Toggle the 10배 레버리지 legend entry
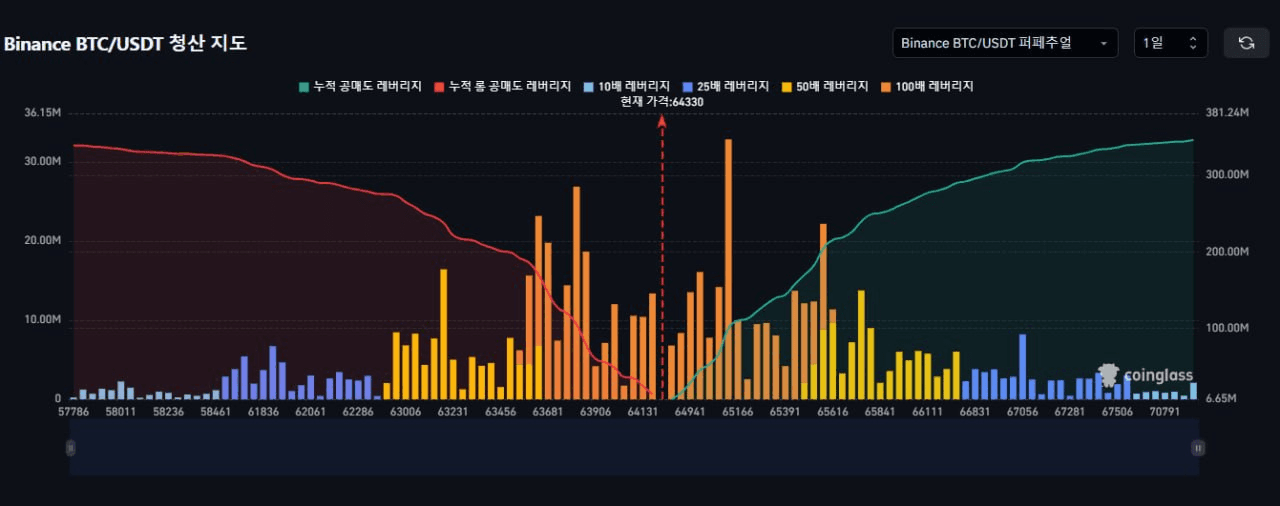 [x=627, y=87]
